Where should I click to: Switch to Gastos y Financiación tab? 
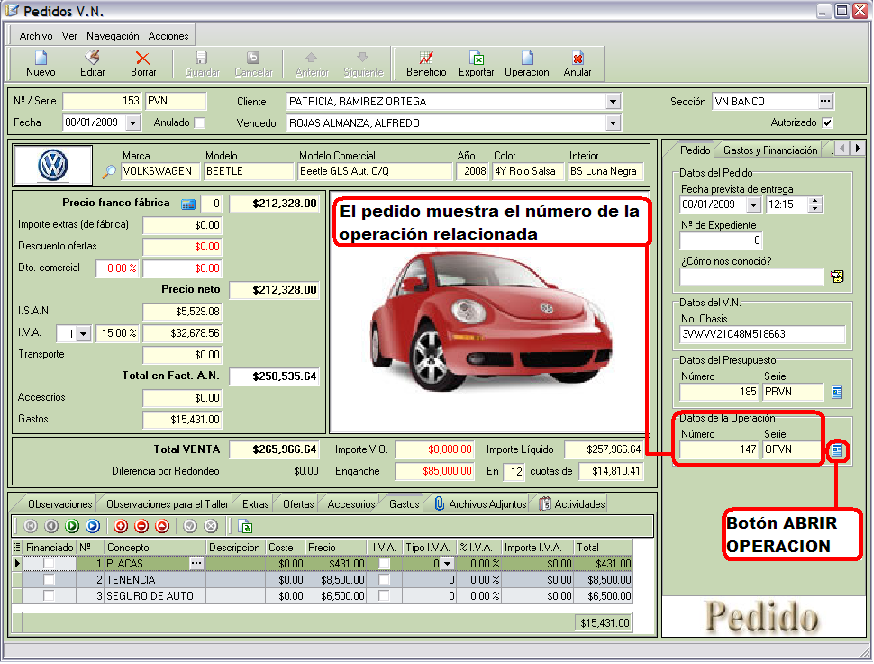(770, 150)
